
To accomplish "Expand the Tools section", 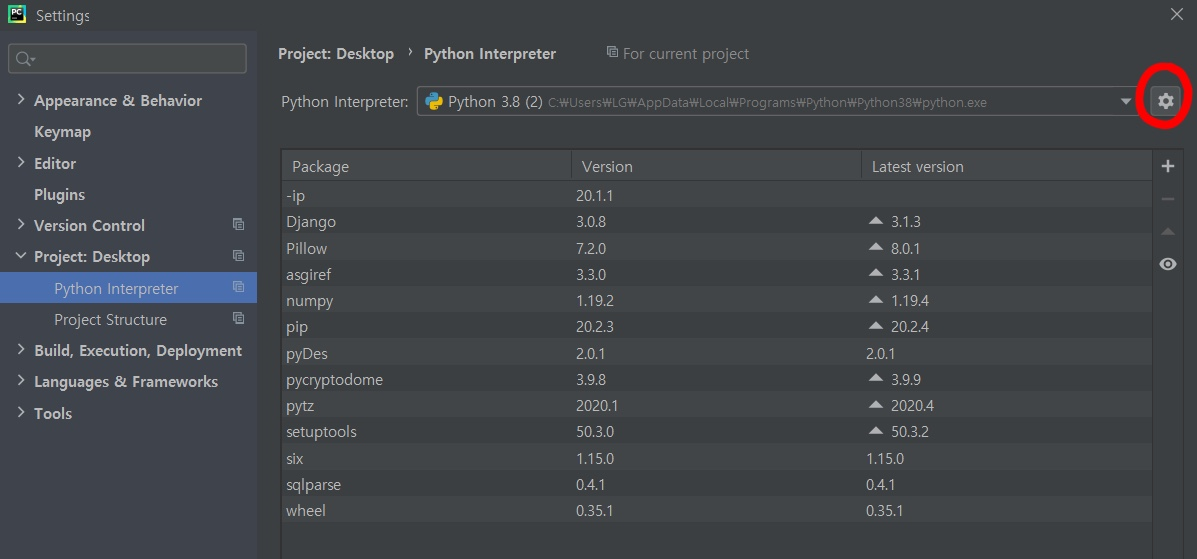I will click(21, 412).
